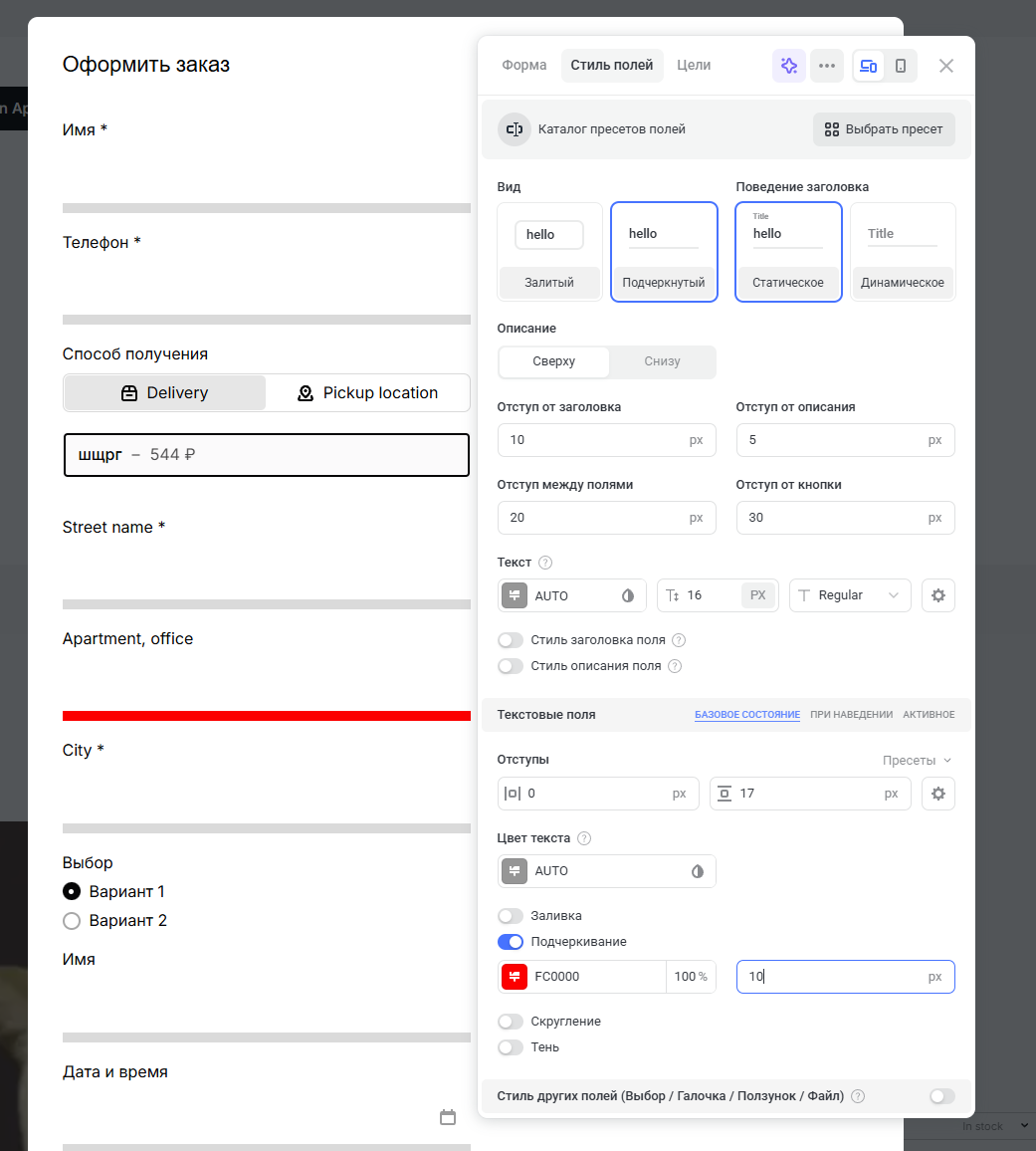Switch to mobile device view icon
This screenshot has height=1151, width=1036.
coord(901,66)
